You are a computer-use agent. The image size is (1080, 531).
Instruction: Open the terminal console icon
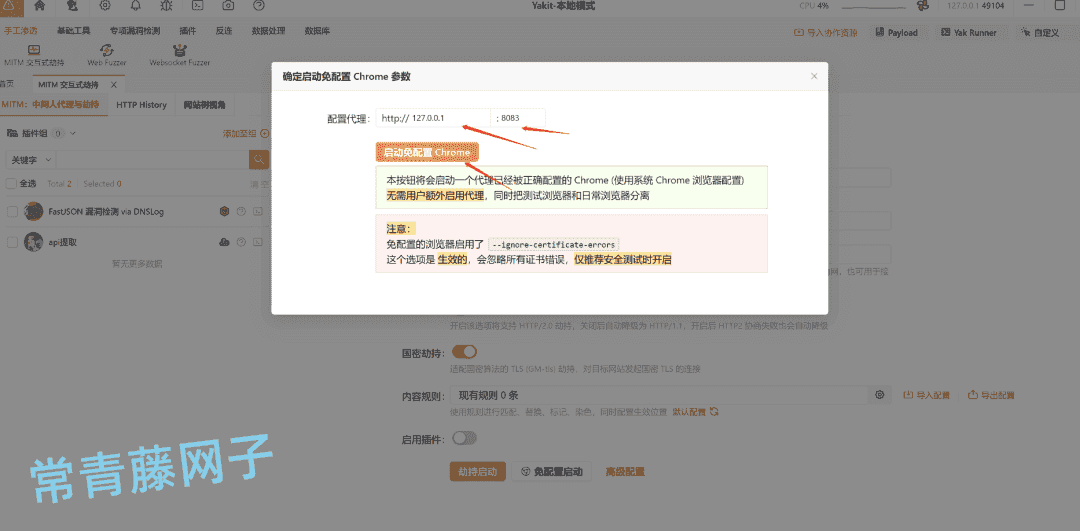[x=197, y=6]
